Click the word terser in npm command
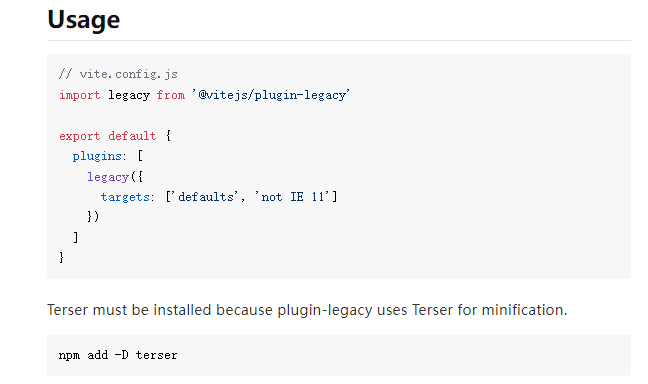The height and width of the screenshot is (384, 648). click(157, 355)
